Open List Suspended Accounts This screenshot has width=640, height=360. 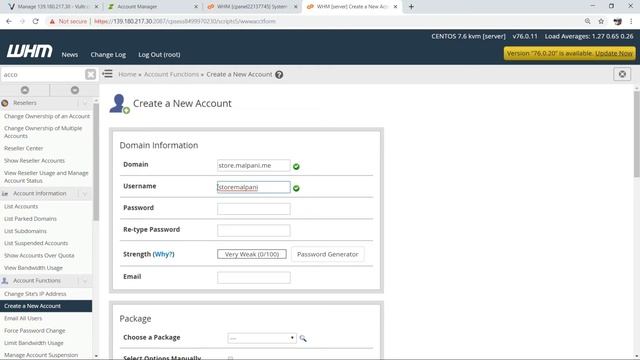(36, 243)
